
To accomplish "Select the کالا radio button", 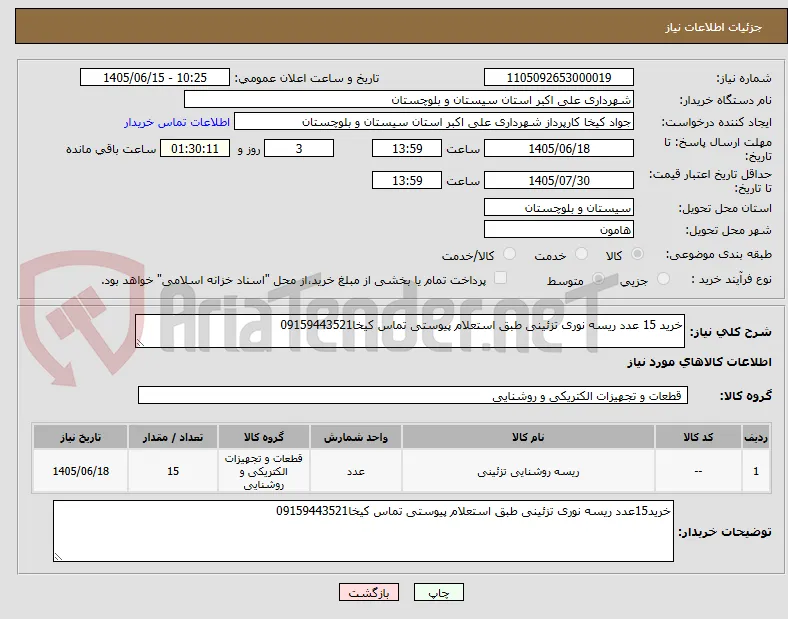I will coord(637,254).
